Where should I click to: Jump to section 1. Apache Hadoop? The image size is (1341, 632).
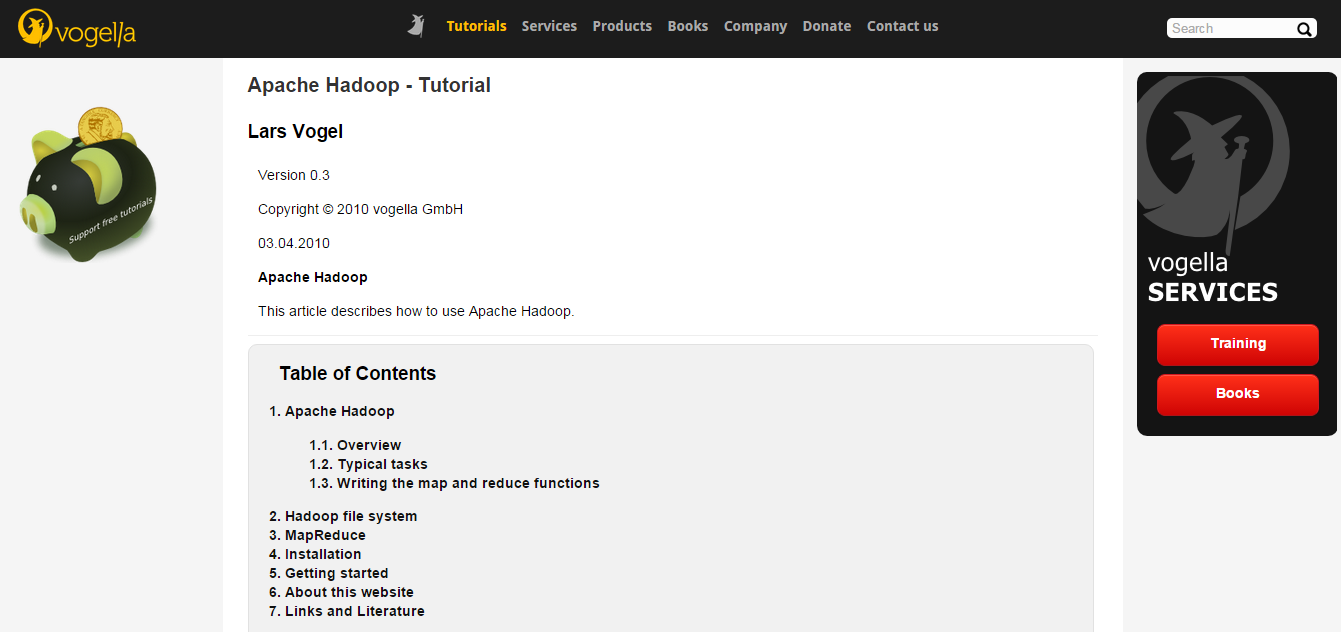point(332,411)
